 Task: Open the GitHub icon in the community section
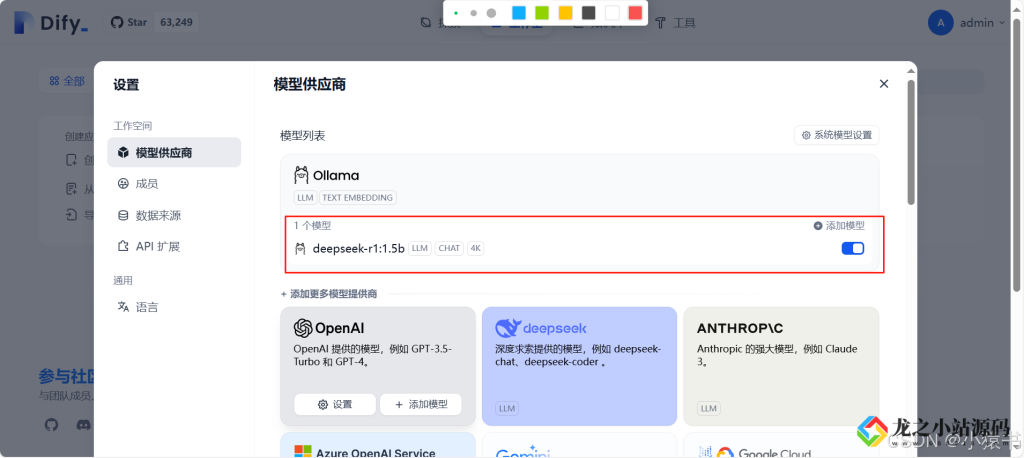click(x=52, y=425)
